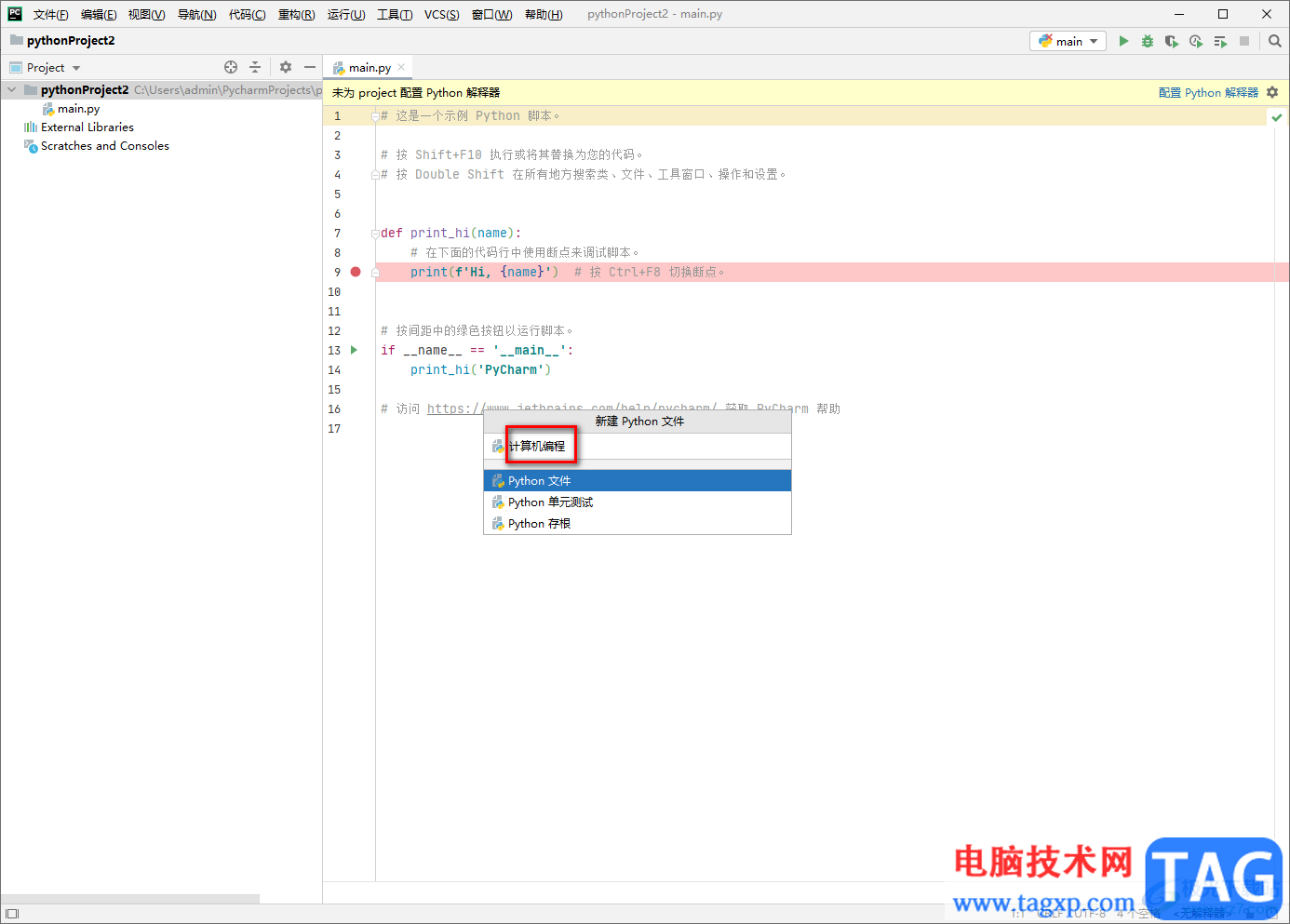Screen dimensions: 1290x924
Task: Run the main configuration with green play button
Action: [x=1123, y=41]
